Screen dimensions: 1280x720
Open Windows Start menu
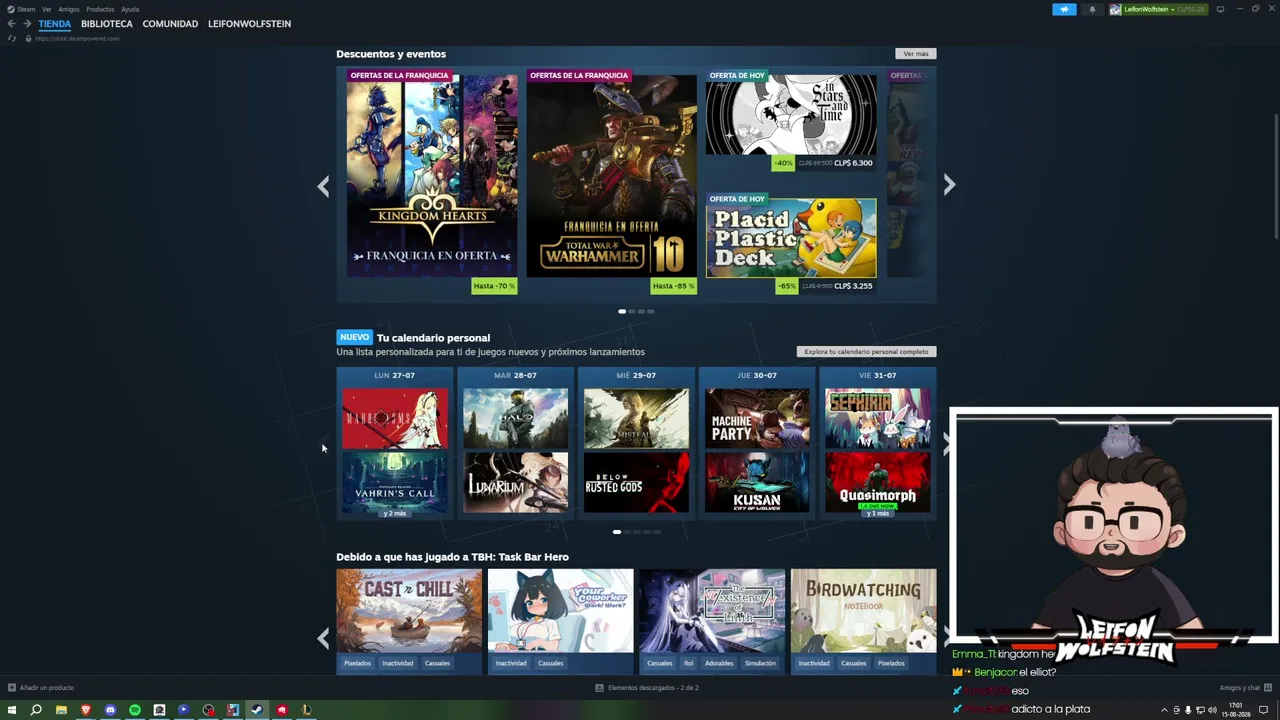13,710
